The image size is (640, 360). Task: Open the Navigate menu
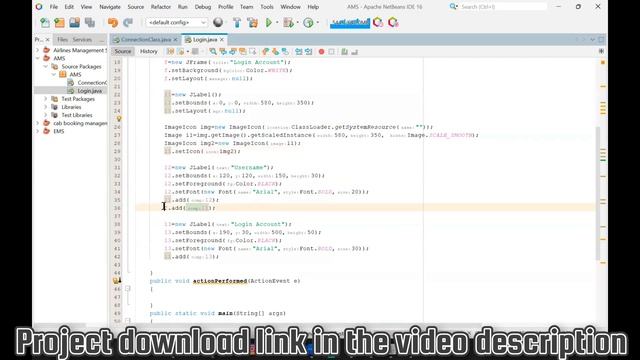110,7
